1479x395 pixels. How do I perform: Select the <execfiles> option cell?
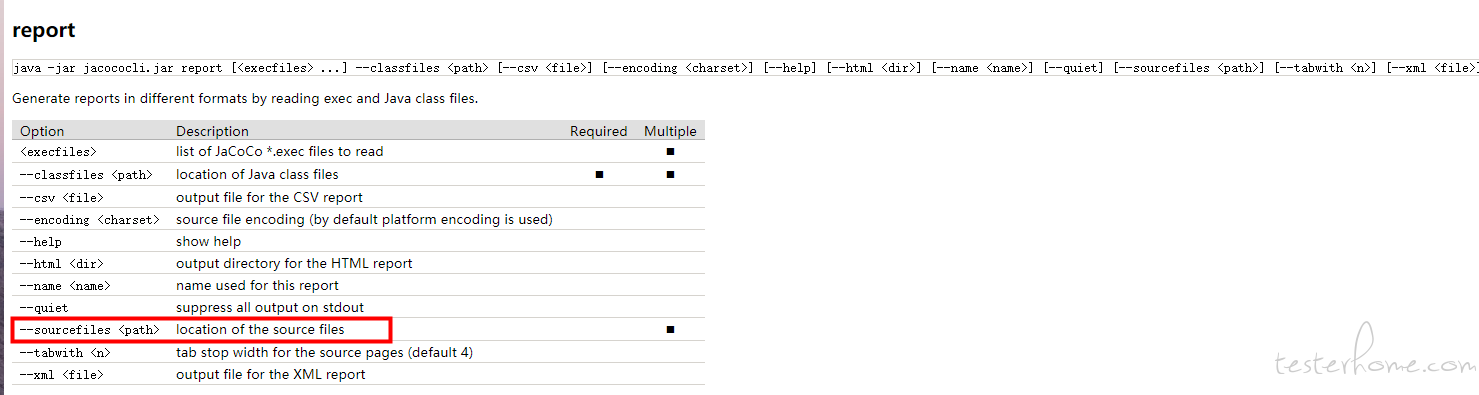(x=58, y=152)
